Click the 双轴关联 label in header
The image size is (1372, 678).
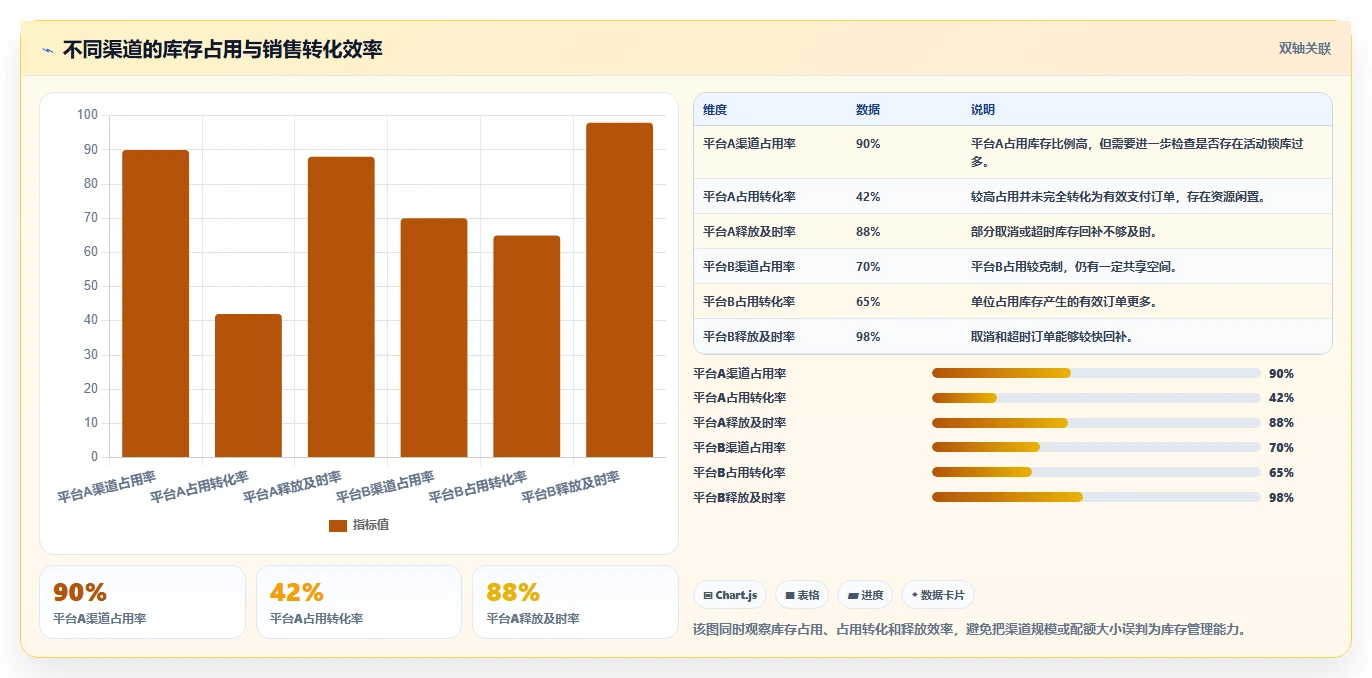point(1305,48)
